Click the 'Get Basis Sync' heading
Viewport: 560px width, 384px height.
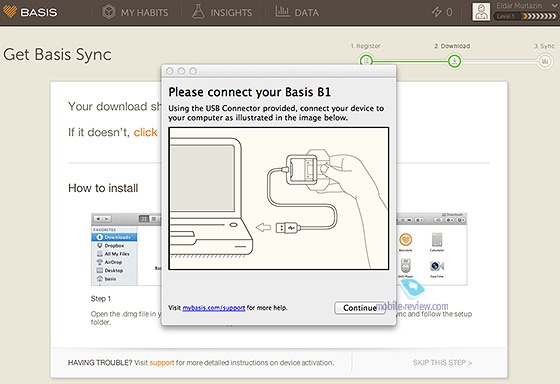pyautogui.click(x=58, y=55)
